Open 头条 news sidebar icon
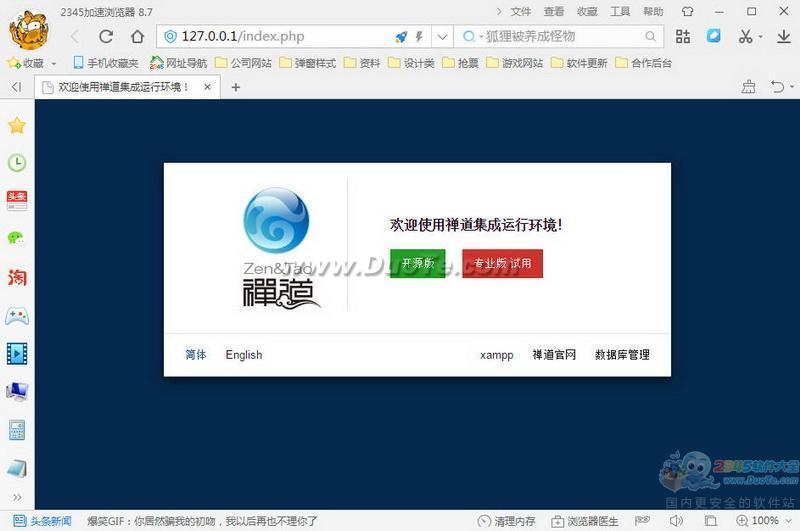800x531 pixels. pyautogui.click(x=17, y=200)
